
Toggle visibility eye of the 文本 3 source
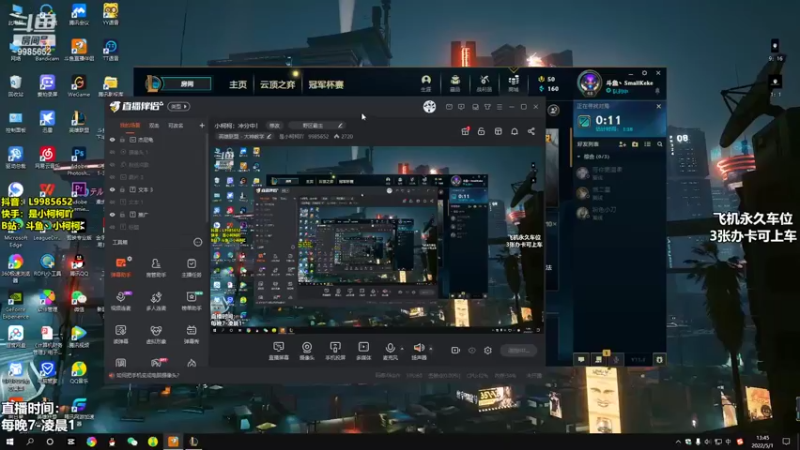[112, 189]
